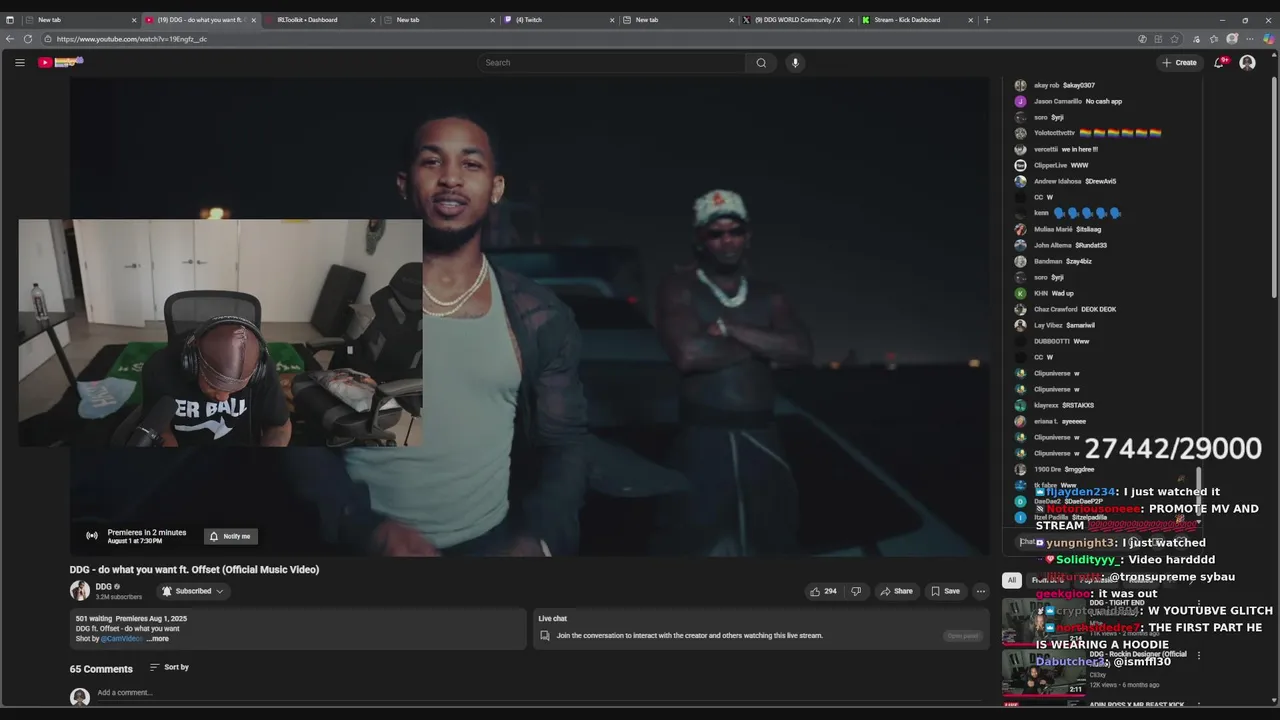Expand the description with ...more
The width and height of the screenshot is (1280, 720).
point(158,638)
